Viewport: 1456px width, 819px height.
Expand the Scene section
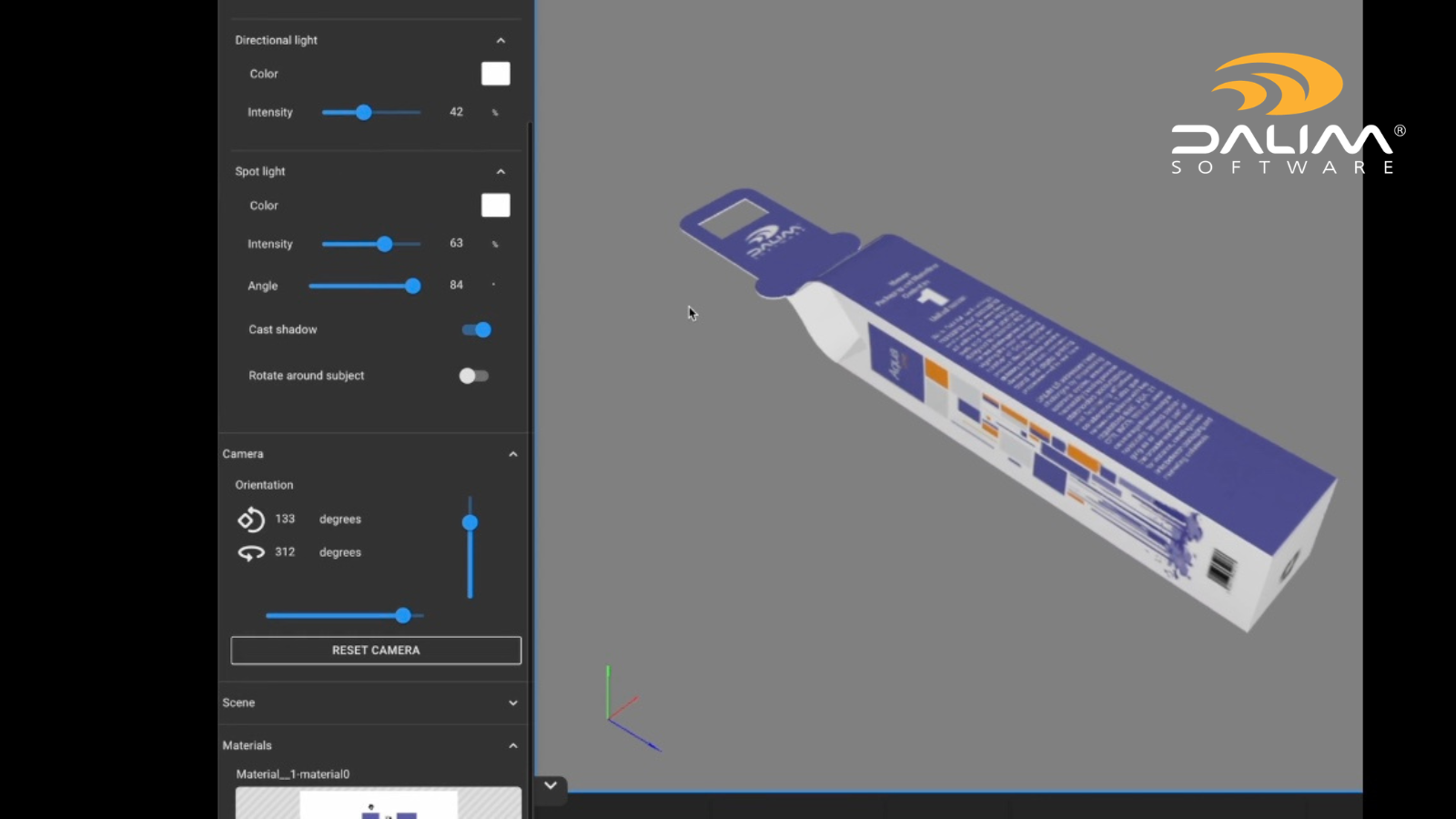point(513,703)
